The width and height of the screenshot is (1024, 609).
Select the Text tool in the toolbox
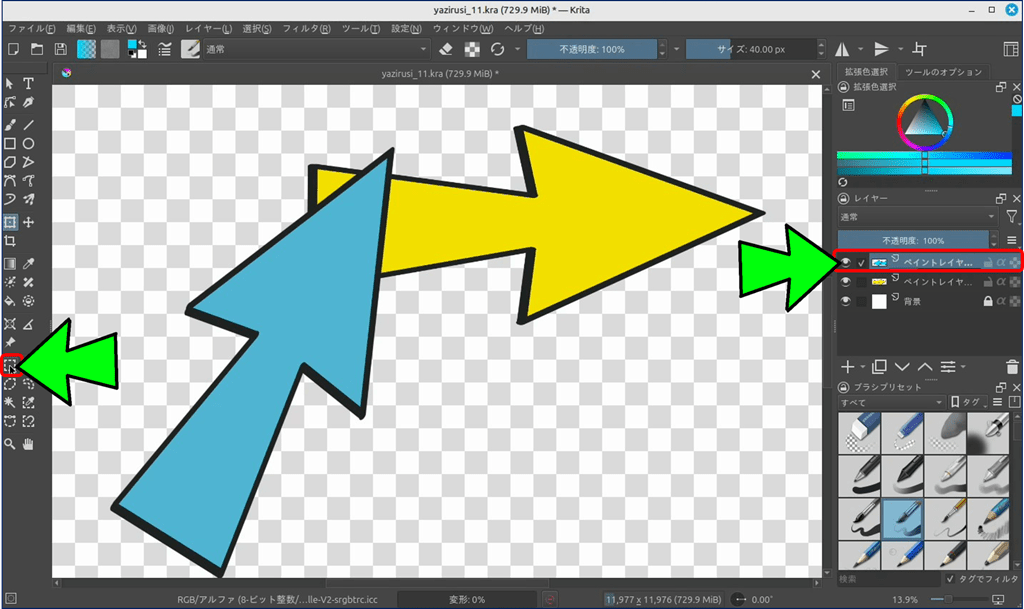click(29, 84)
